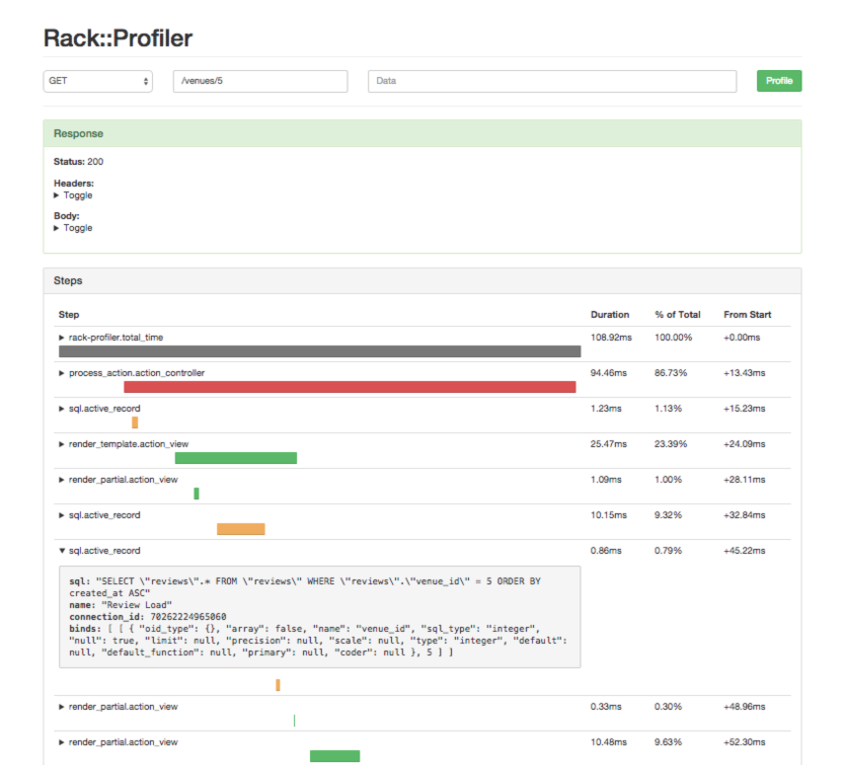Expand the process_action.action_controller step
Screen dimensions: 845x765
click(131, 373)
